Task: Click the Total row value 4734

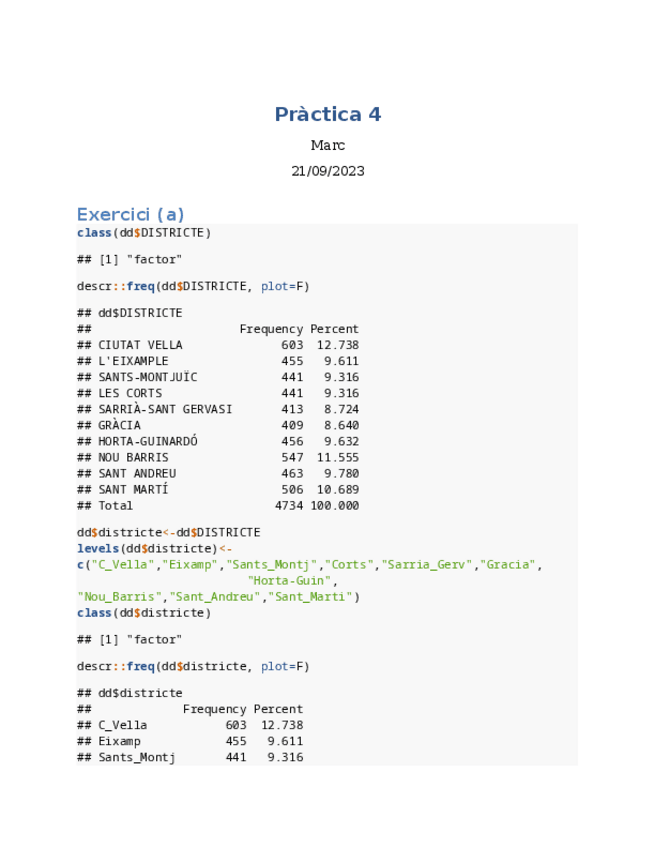Action: pyautogui.click(x=288, y=505)
